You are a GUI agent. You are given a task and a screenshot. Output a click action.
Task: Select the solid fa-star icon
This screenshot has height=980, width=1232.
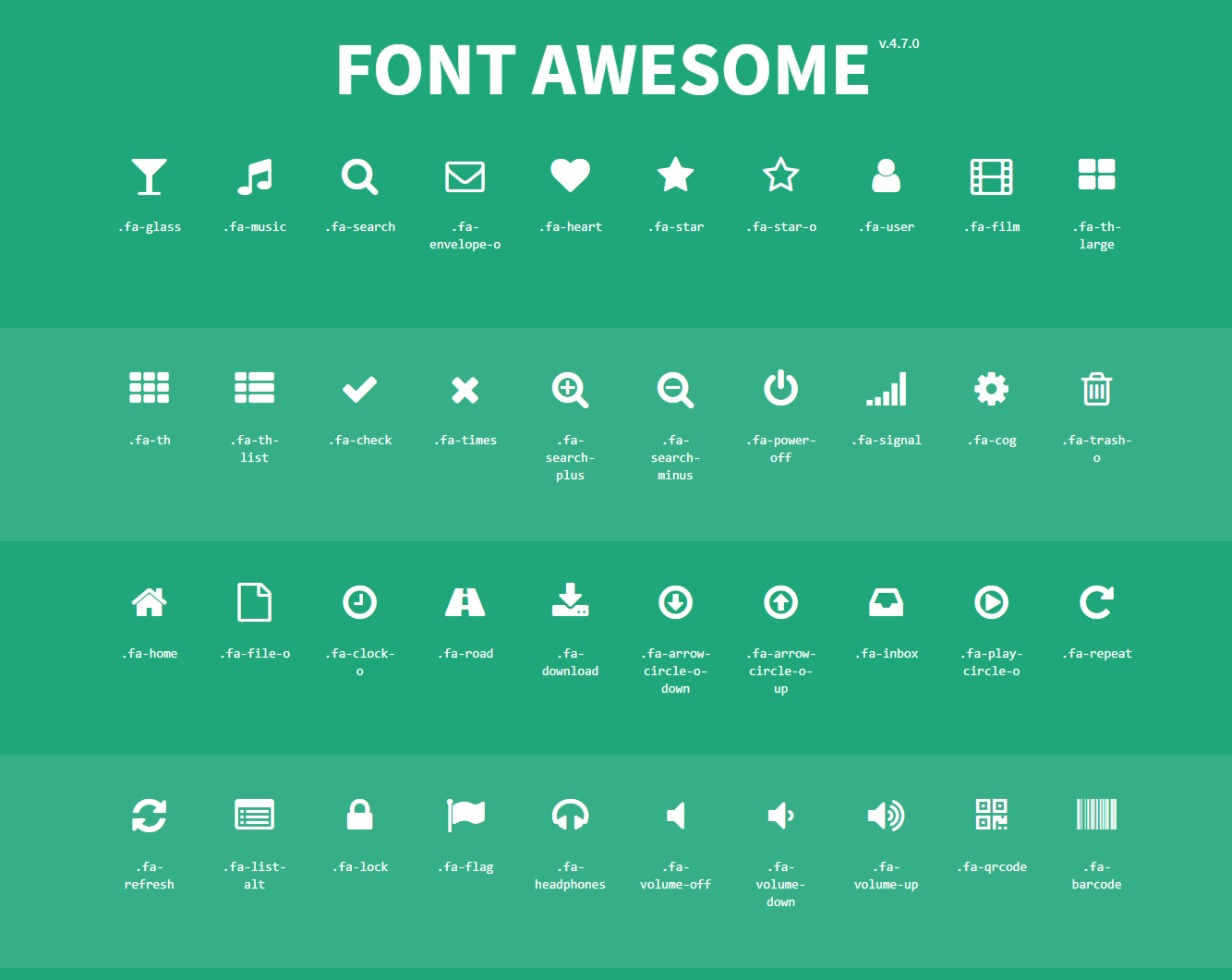676,175
